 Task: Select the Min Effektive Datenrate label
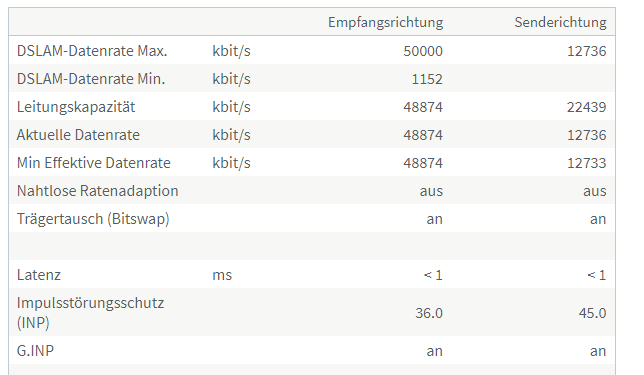point(94,163)
